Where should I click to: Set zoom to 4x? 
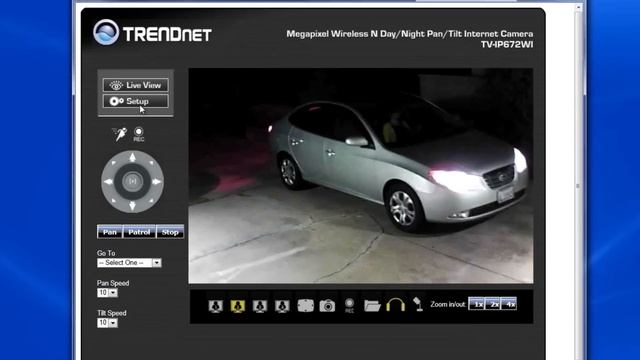pos(509,304)
